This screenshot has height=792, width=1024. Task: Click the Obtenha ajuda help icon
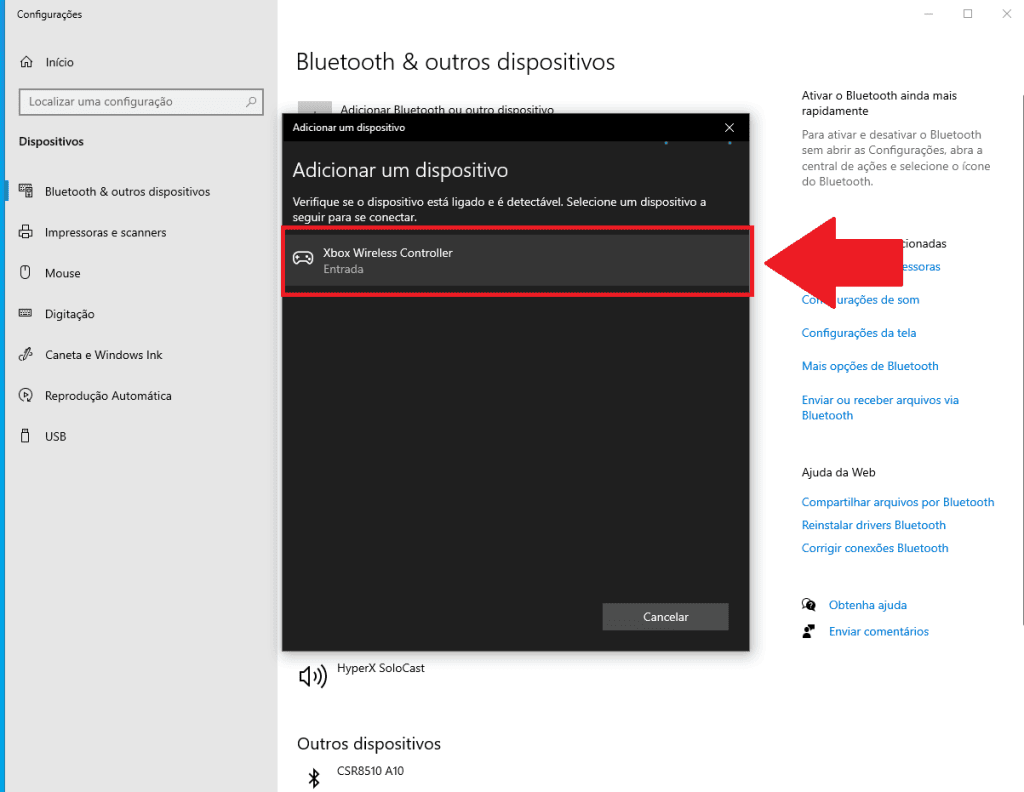coord(810,604)
